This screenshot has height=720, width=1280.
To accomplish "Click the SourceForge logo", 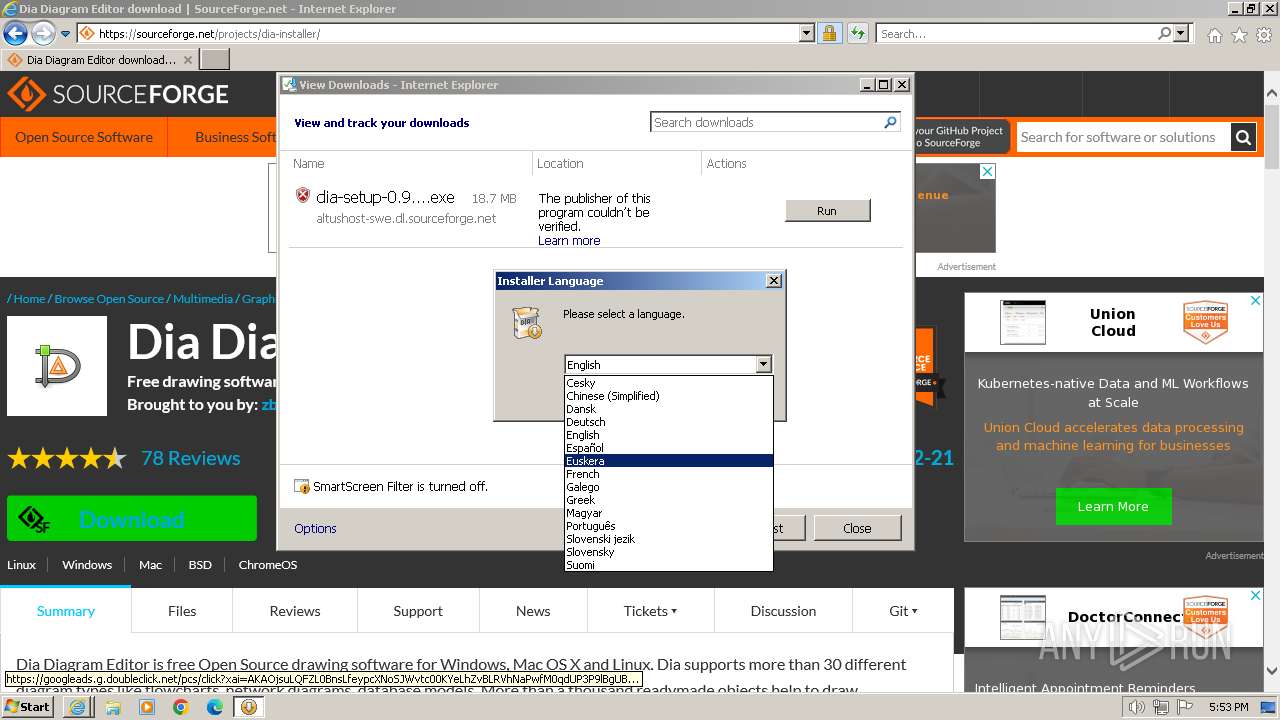I will (x=118, y=95).
